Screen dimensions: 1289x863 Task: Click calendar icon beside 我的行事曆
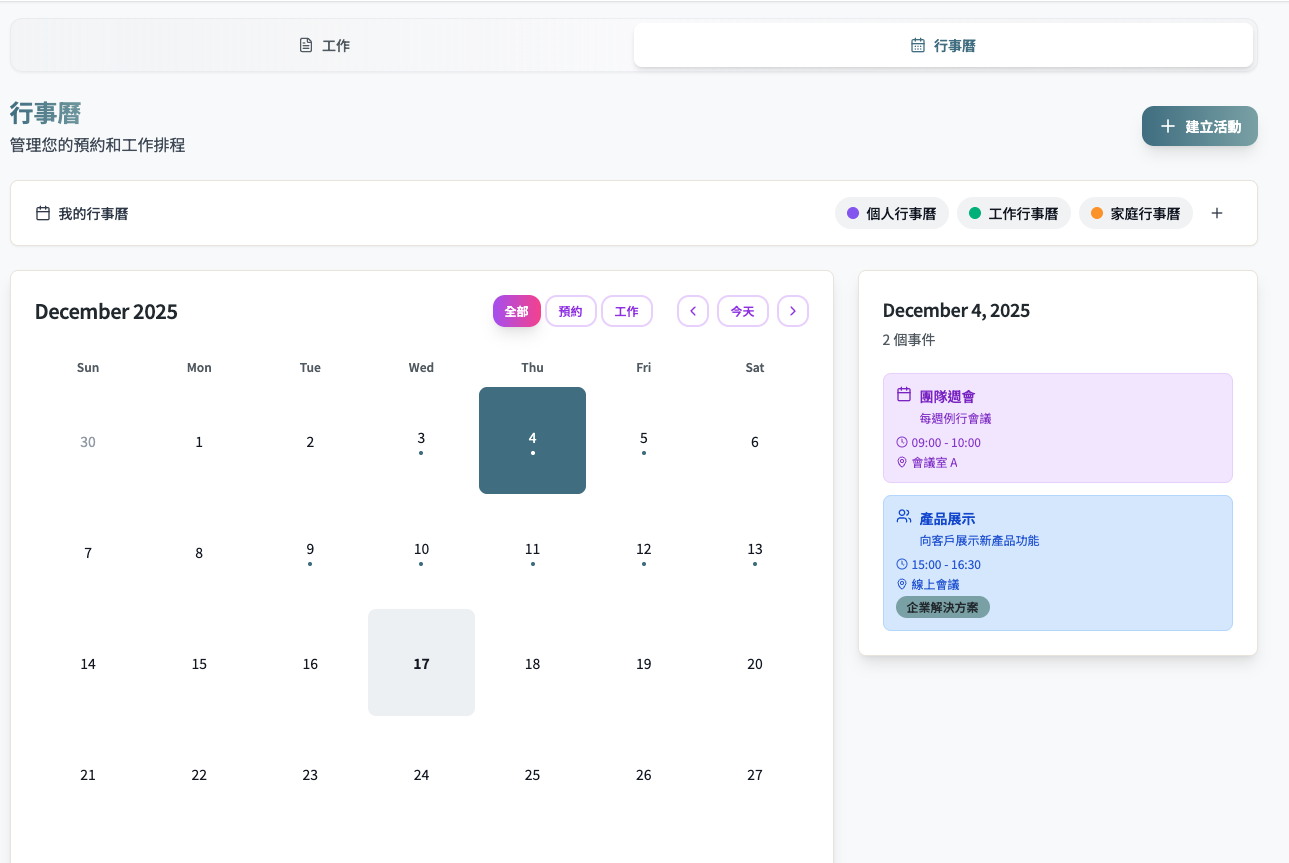click(43, 213)
